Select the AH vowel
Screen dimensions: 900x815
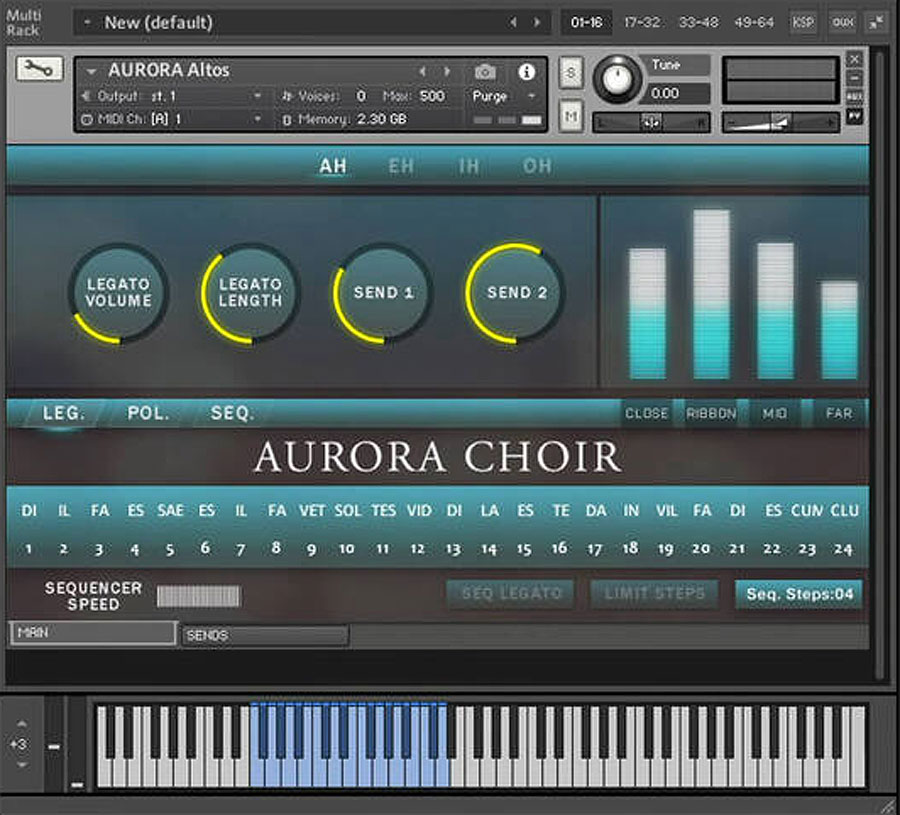tap(333, 166)
